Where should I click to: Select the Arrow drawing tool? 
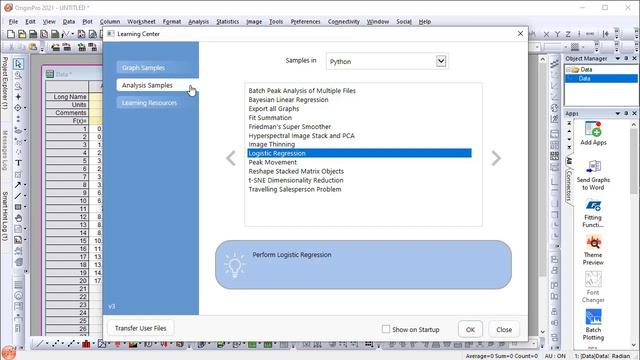pyautogui.click(x=18, y=185)
